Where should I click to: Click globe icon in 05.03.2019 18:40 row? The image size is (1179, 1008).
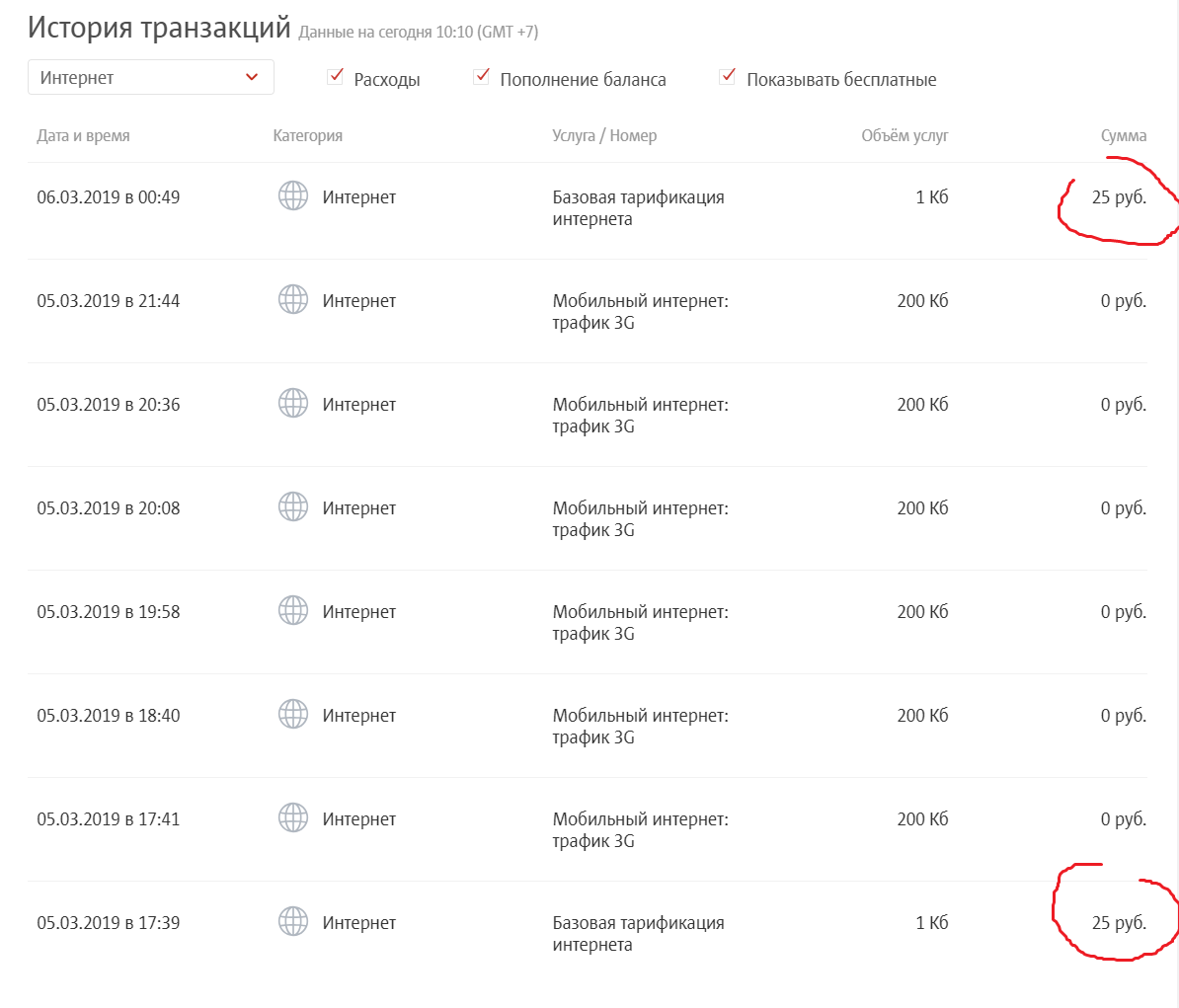[293, 715]
